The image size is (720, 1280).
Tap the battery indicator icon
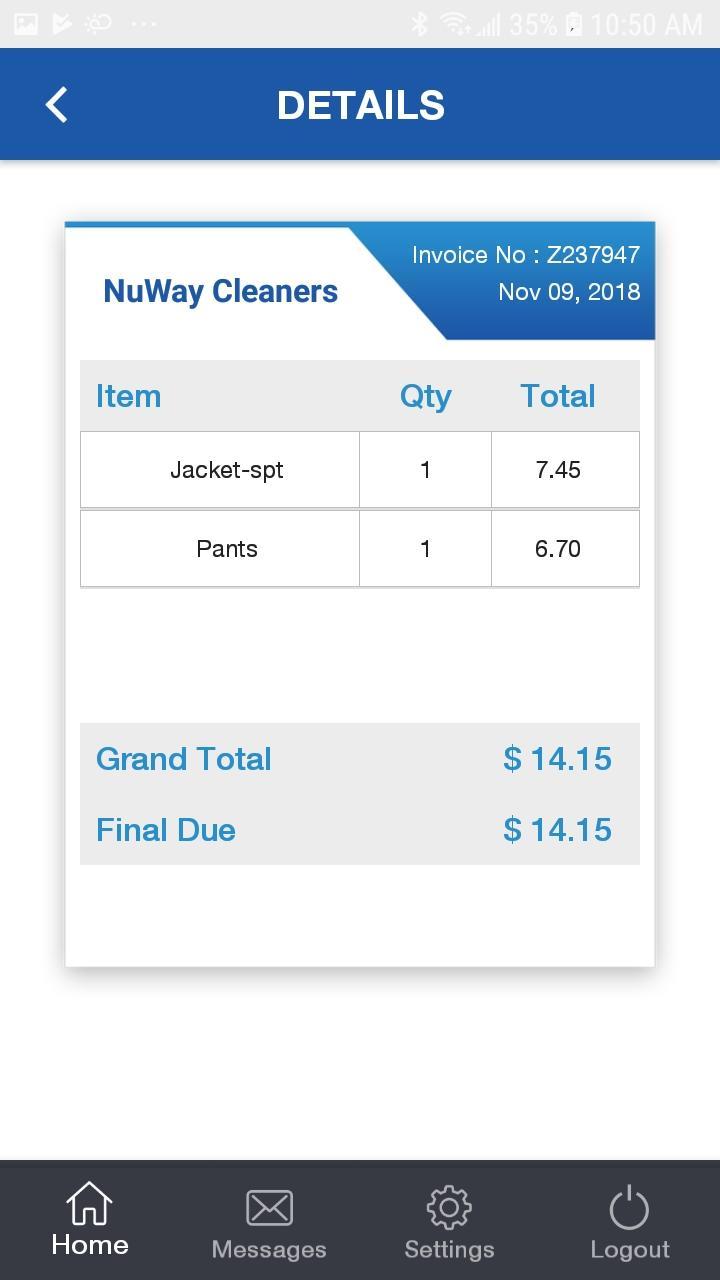coord(574,23)
